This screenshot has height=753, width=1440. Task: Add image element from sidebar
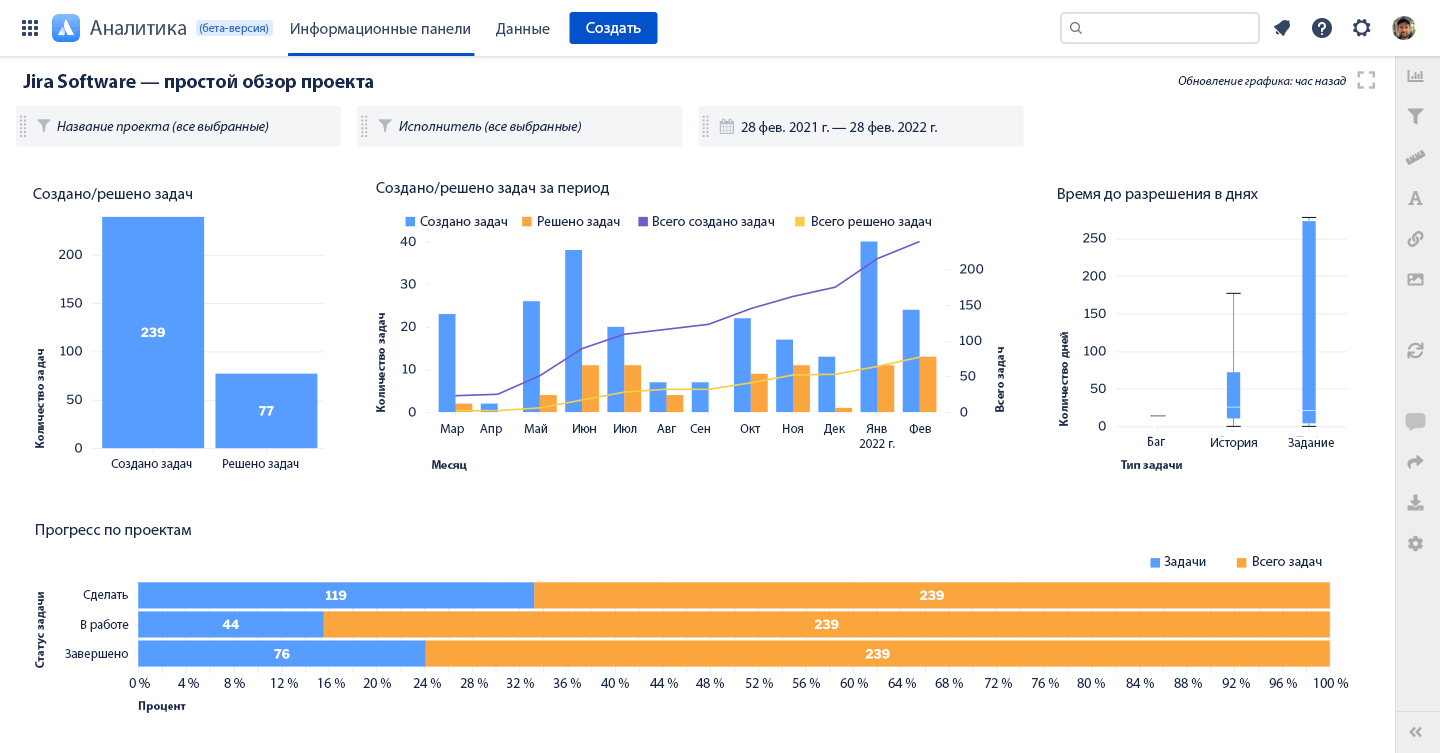(1415, 279)
